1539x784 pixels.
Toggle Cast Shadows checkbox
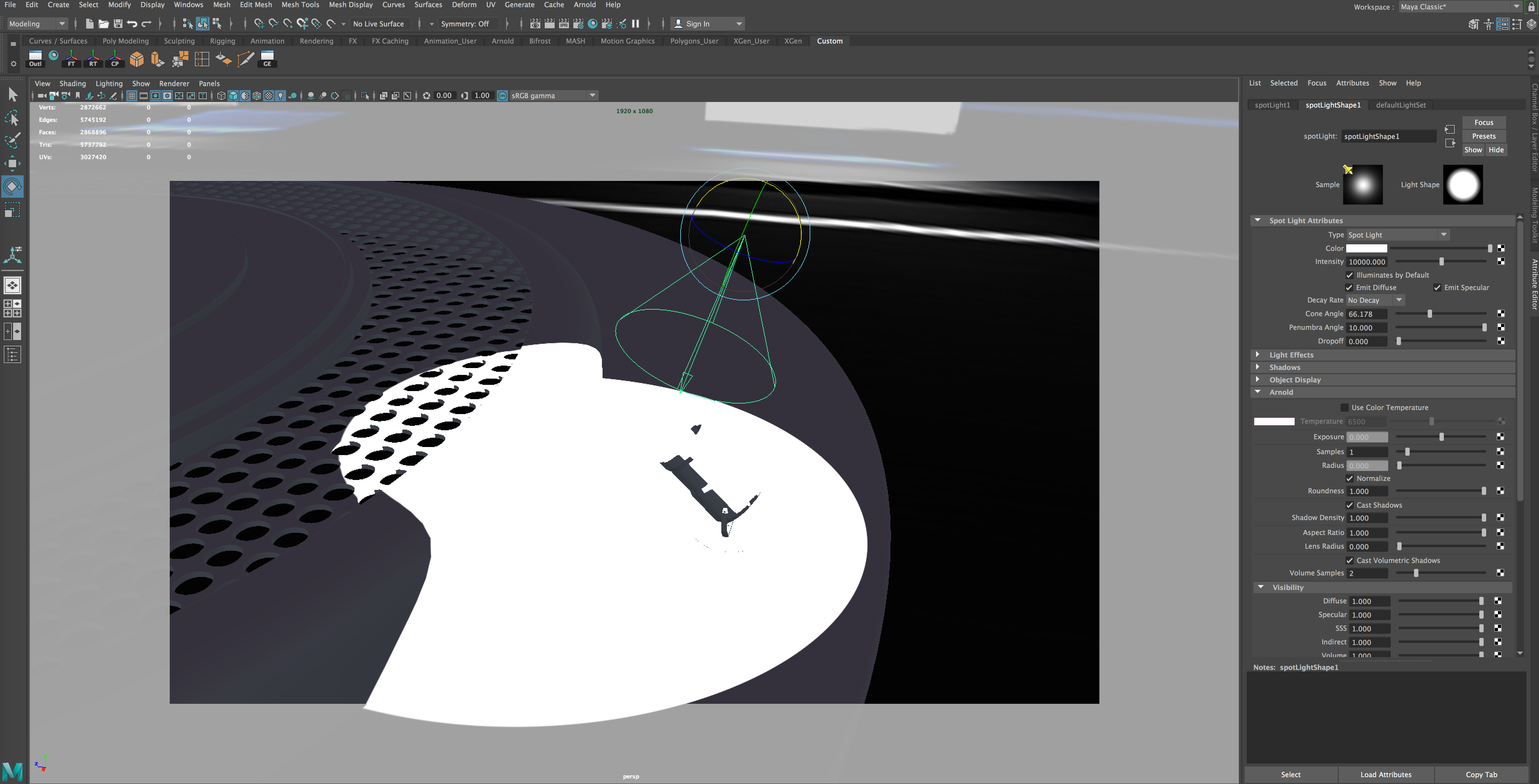click(1350, 505)
